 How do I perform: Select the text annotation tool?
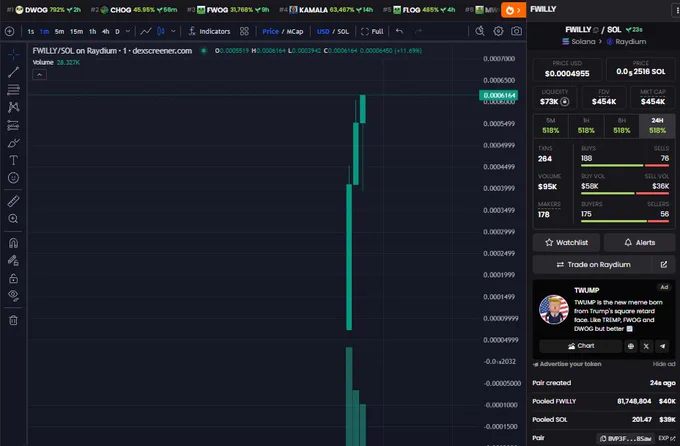13,160
